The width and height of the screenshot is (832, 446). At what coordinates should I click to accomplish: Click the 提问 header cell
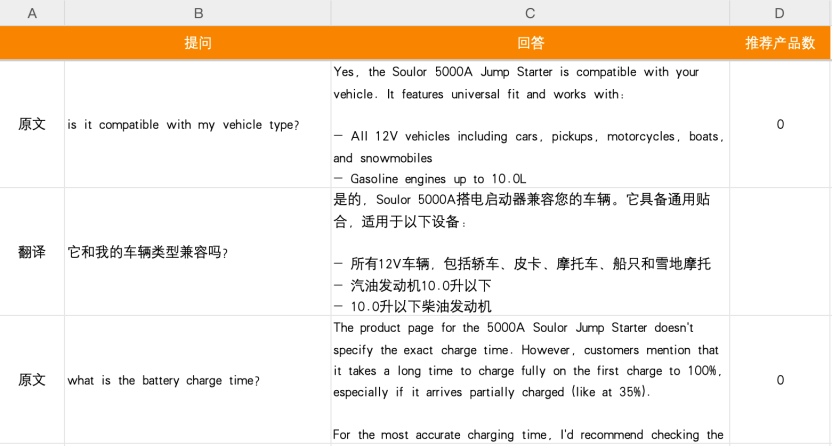[x=198, y=43]
